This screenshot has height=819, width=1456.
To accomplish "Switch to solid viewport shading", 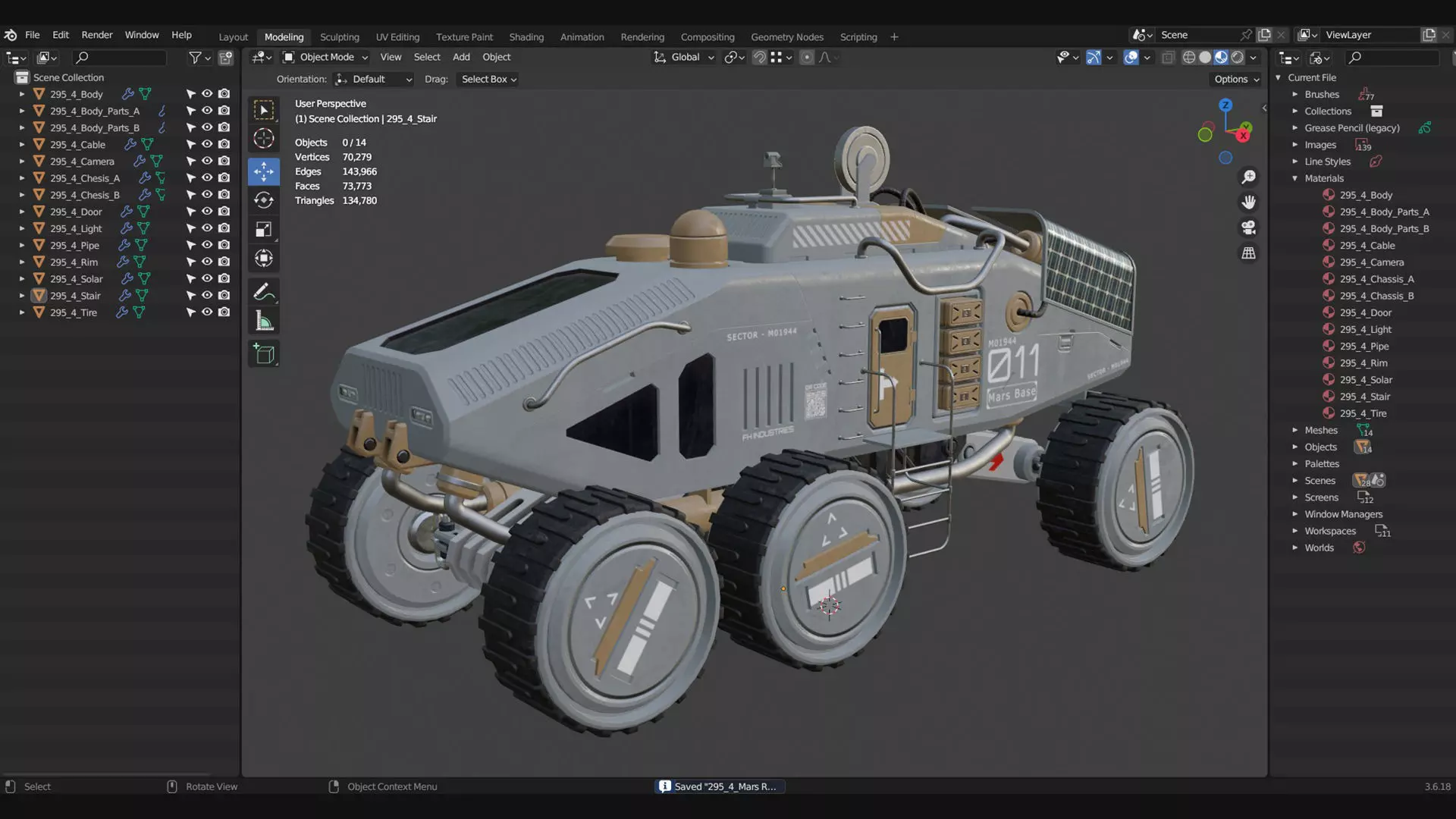I will click(x=1205, y=58).
